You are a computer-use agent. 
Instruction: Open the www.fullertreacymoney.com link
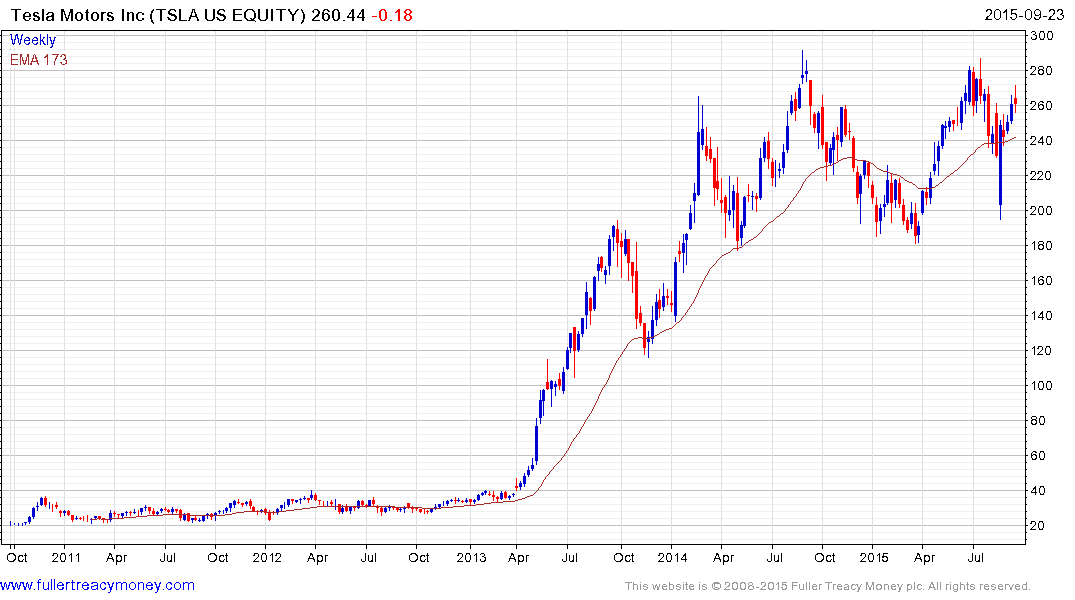(97, 585)
